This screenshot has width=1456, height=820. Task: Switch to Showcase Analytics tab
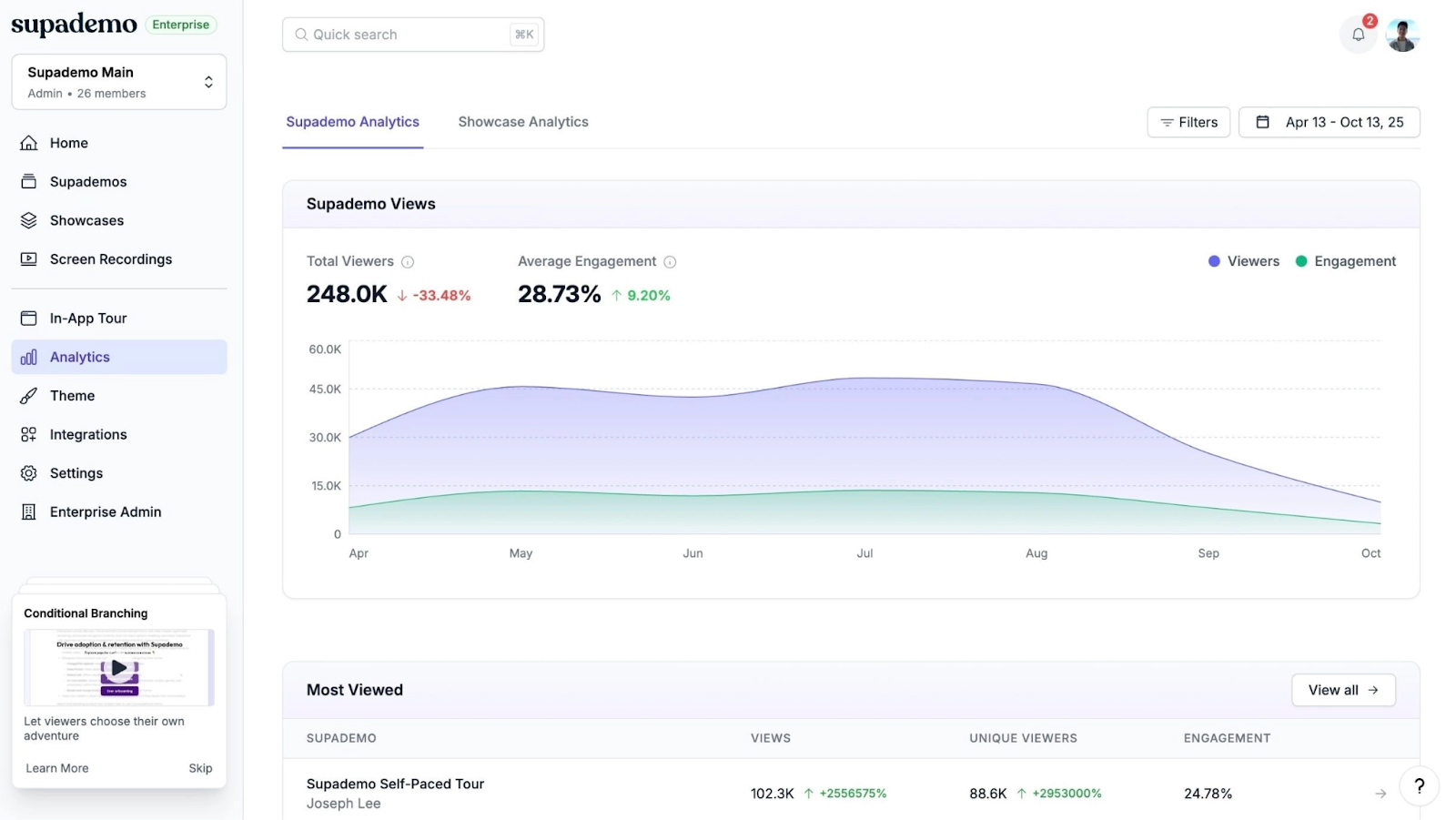pos(523,122)
